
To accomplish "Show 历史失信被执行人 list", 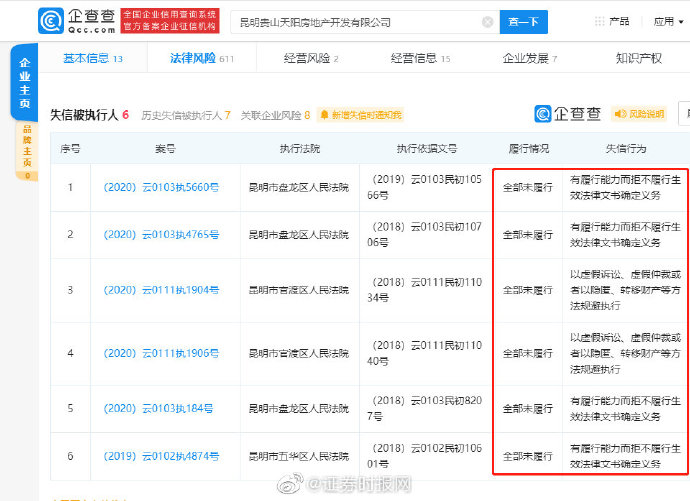I will 186,115.
